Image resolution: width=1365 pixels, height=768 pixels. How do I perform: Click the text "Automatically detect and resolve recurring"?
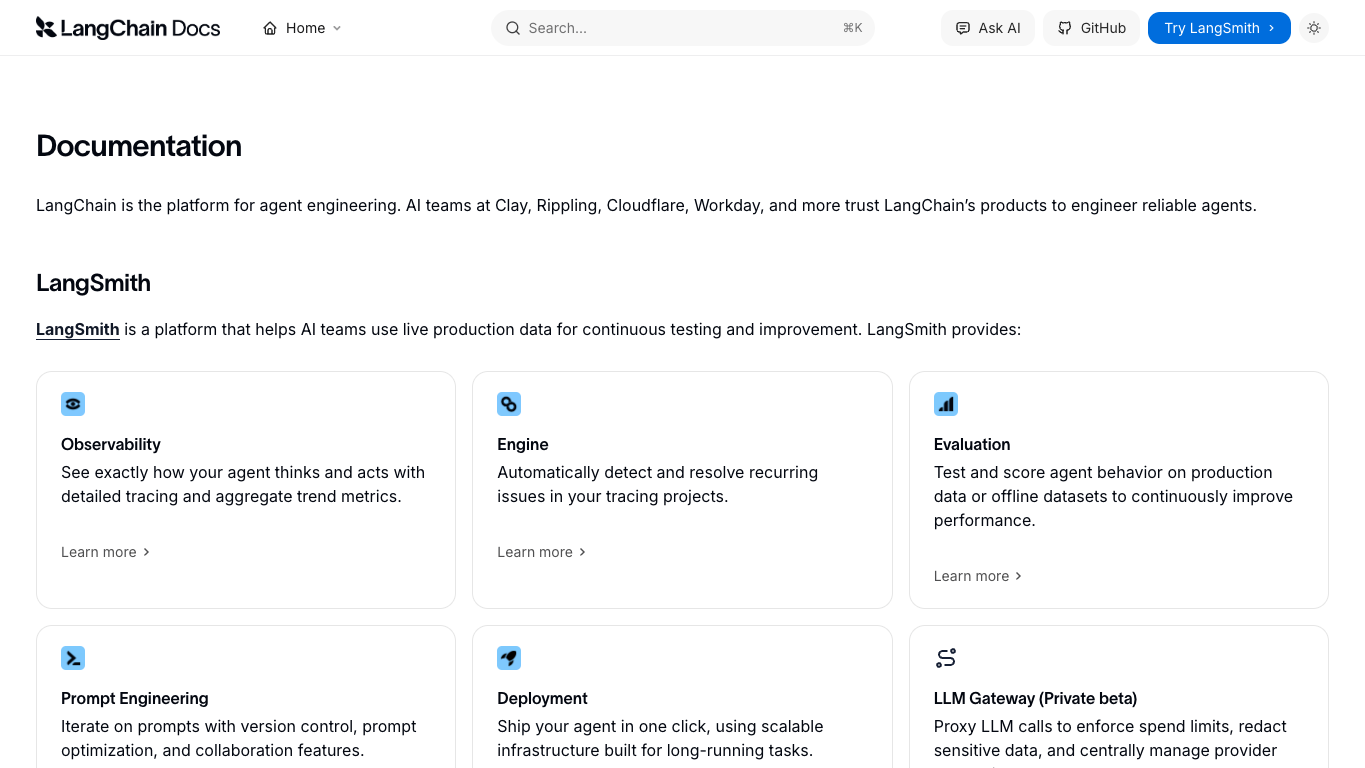pyautogui.click(x=657, y=472)
